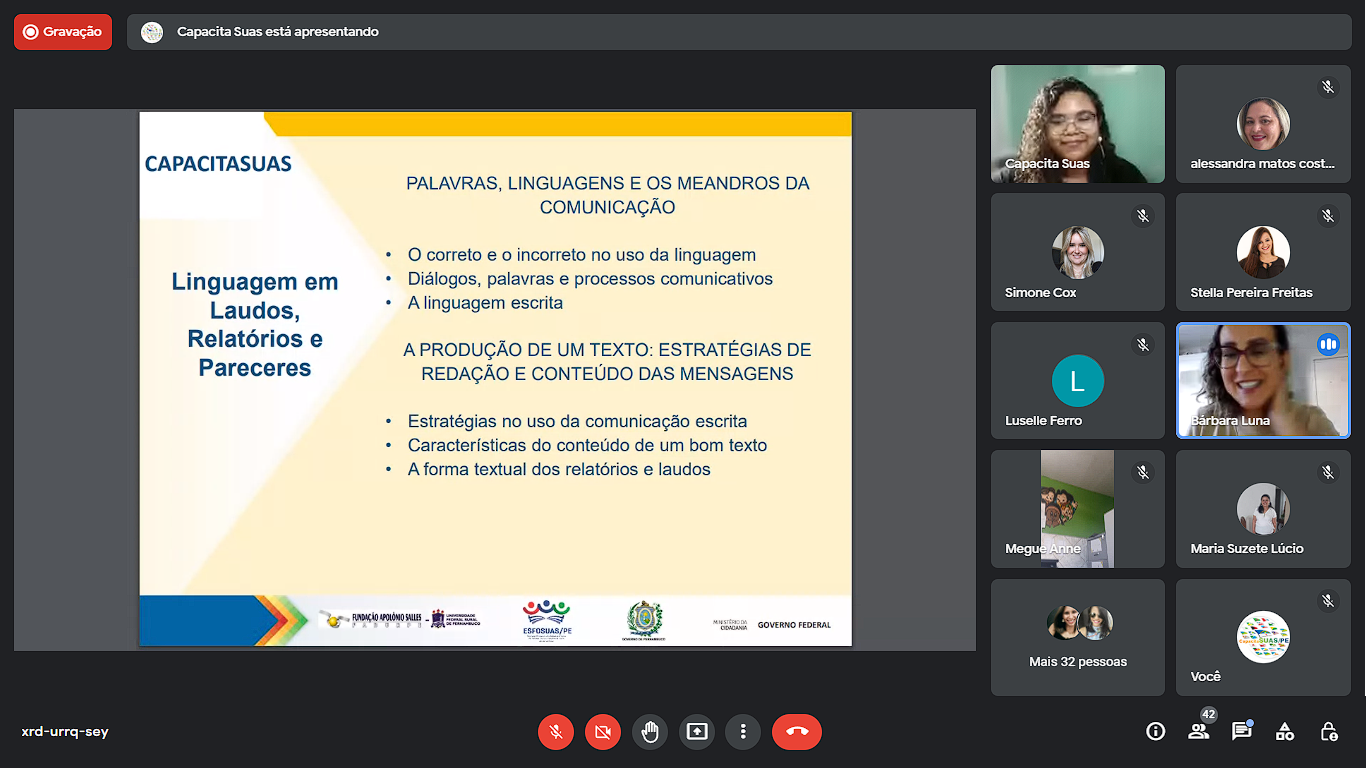
Task: Click the Luselle Ferro participant tile
Action: 1077,380
